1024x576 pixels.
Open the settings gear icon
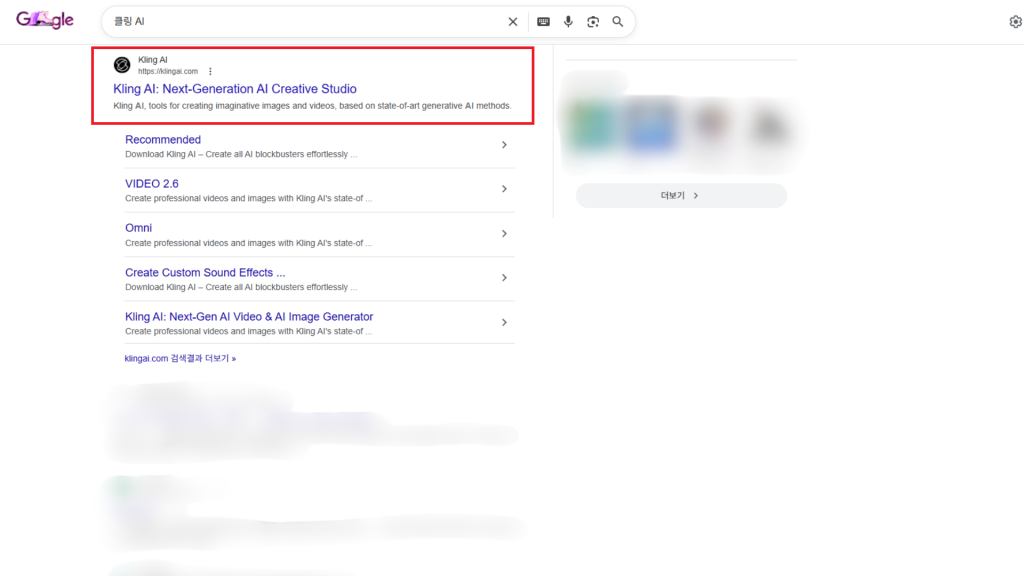tap(1015, 22)
